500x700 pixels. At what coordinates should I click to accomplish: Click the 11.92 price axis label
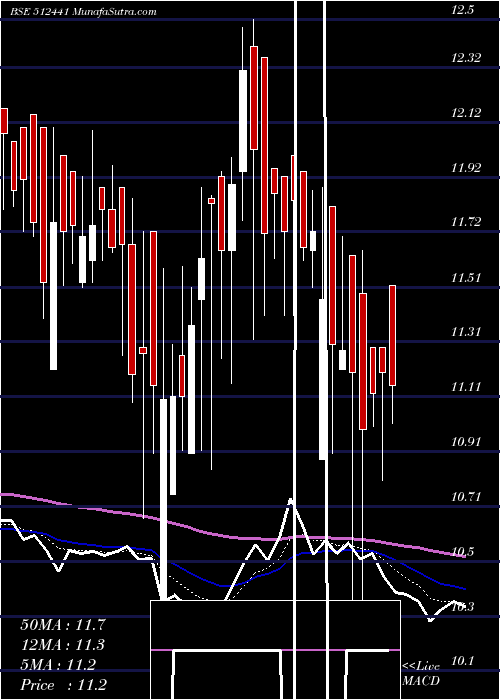pos(466,168)
